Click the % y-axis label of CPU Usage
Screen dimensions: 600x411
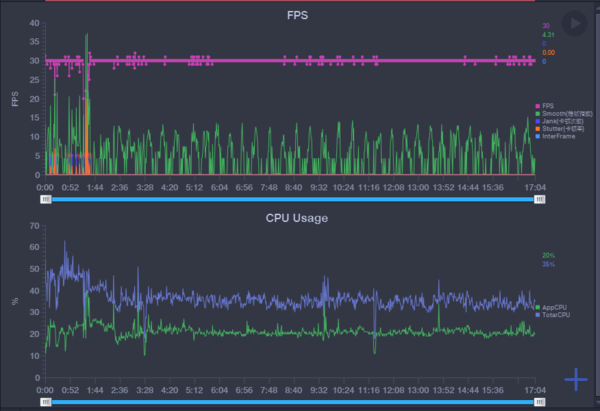(15, 302)
